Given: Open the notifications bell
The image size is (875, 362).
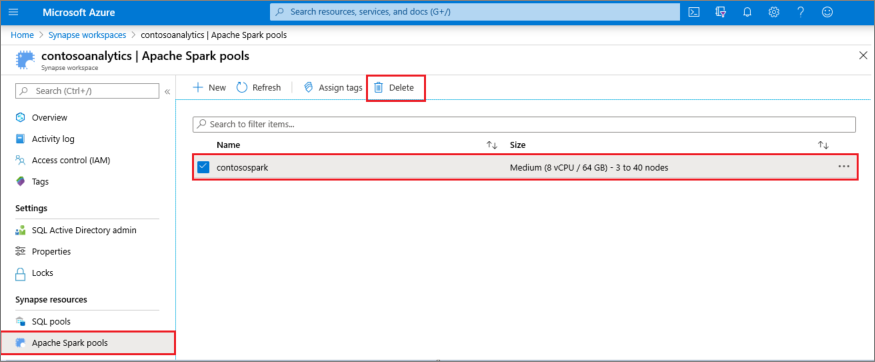Looking at the screenshot, I should 747,12.
